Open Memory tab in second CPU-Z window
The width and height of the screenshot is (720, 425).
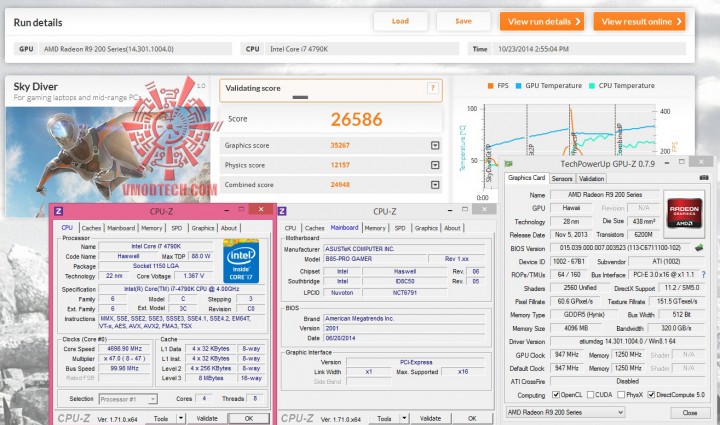pyautogui.click(x=375, y=228)
